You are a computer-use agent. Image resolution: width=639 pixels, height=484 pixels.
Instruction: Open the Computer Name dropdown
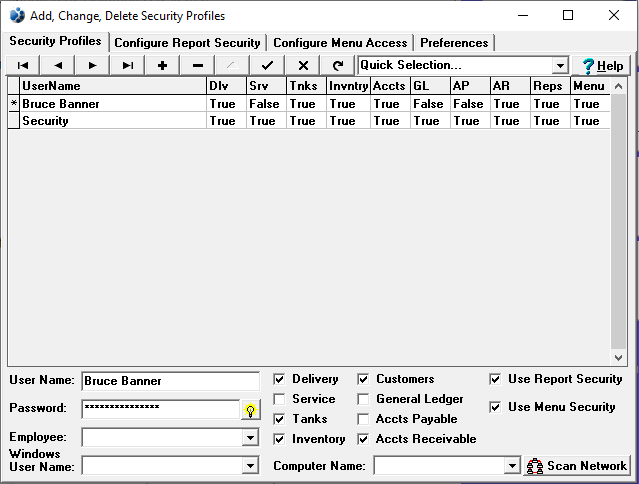[512, 466]
